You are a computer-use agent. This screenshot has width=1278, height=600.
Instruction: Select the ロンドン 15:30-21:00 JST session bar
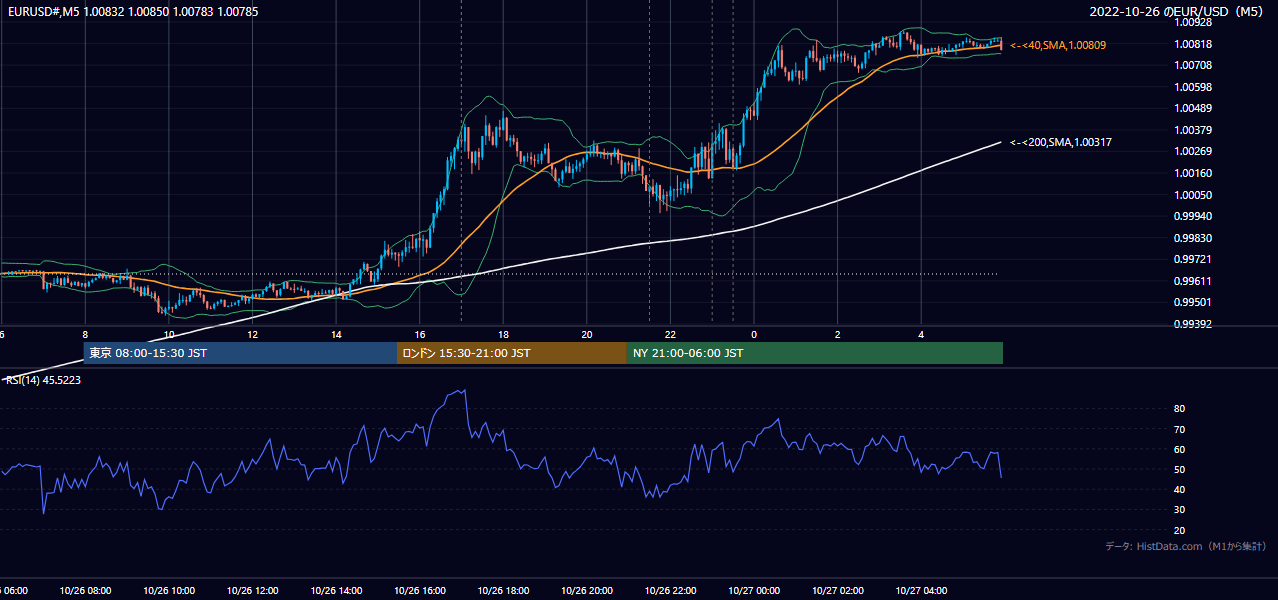coord(512,353)
